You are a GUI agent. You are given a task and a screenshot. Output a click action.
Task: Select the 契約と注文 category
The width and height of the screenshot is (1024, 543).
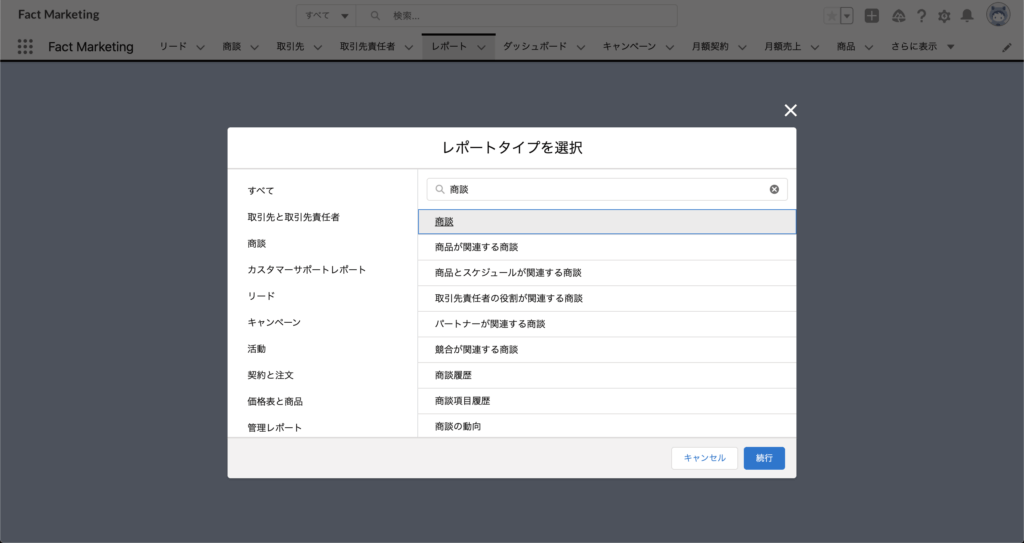(x=270, y=375)
